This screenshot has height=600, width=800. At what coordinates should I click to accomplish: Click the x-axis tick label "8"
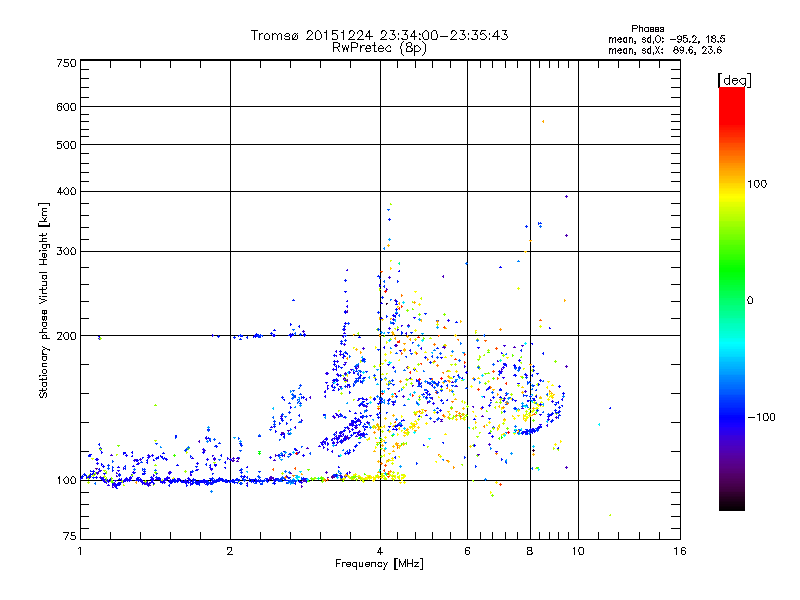click(530, 551)
